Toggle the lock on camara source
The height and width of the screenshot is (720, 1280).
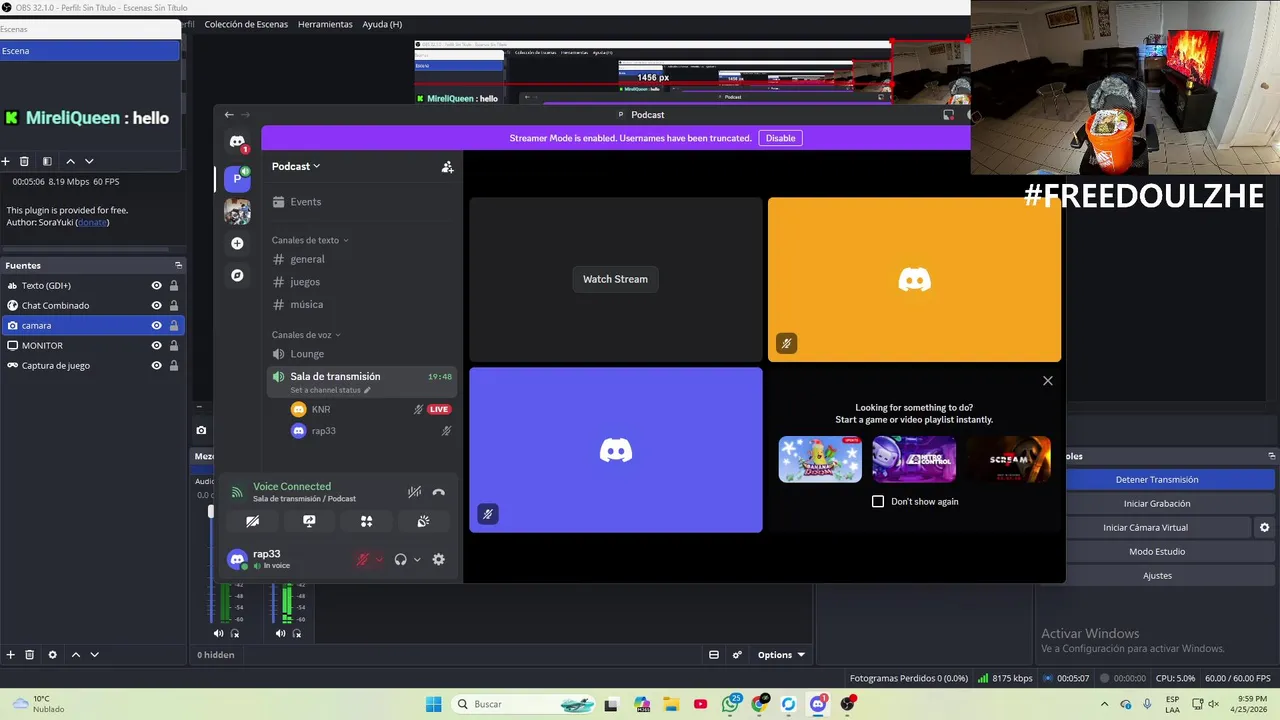174,325
